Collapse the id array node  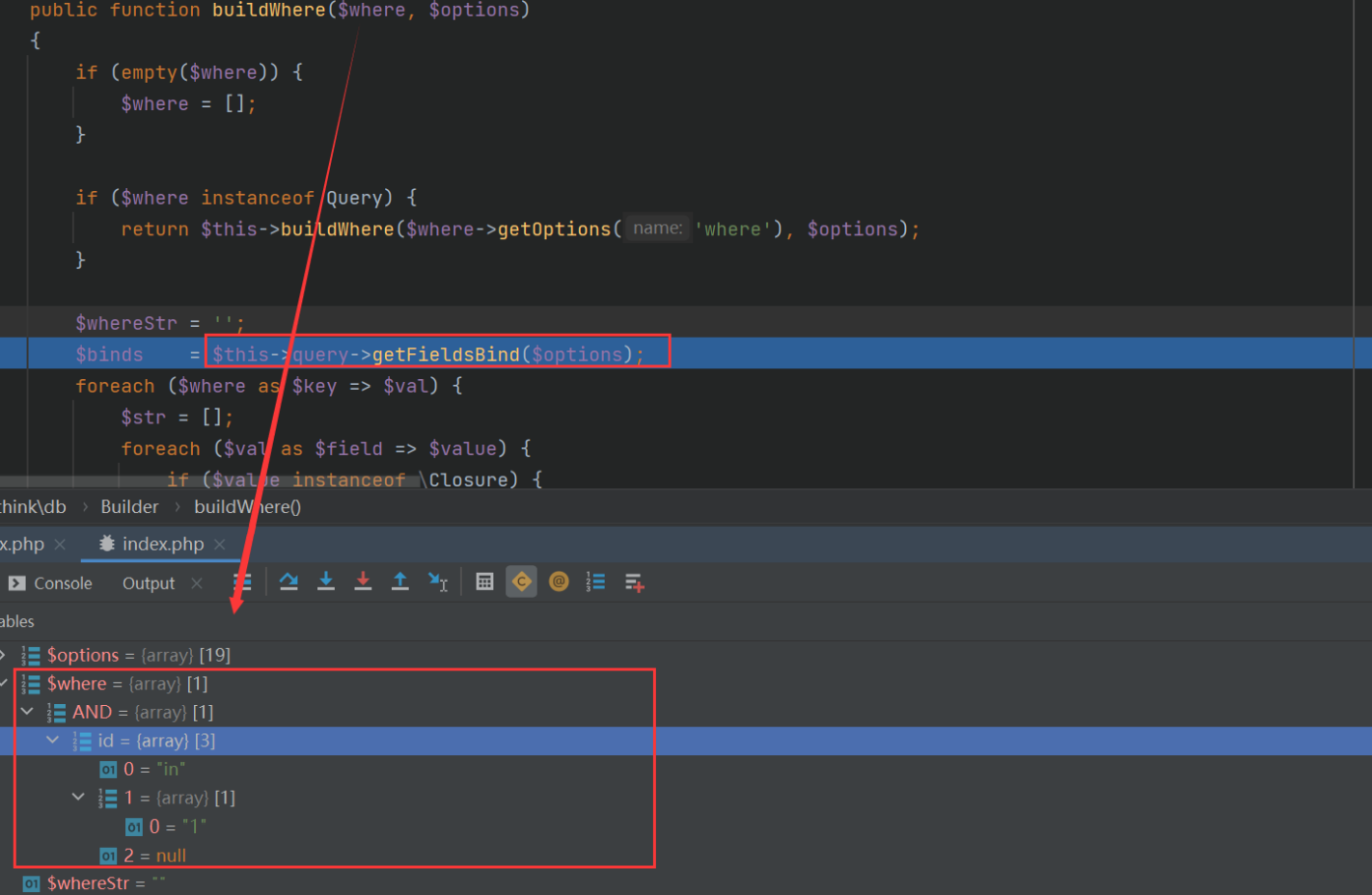pos(53,741)
